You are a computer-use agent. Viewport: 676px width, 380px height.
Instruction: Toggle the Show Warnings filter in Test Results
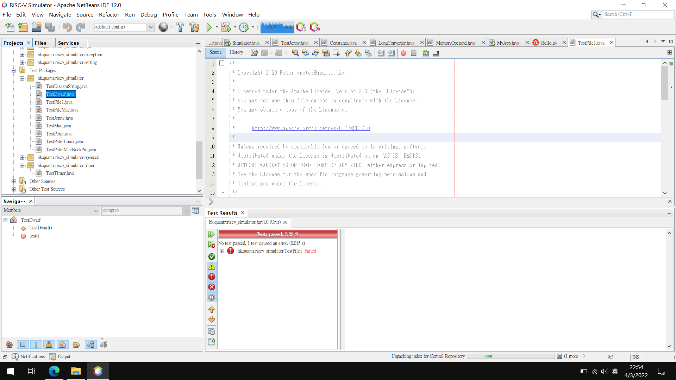[x=211, y=267]
